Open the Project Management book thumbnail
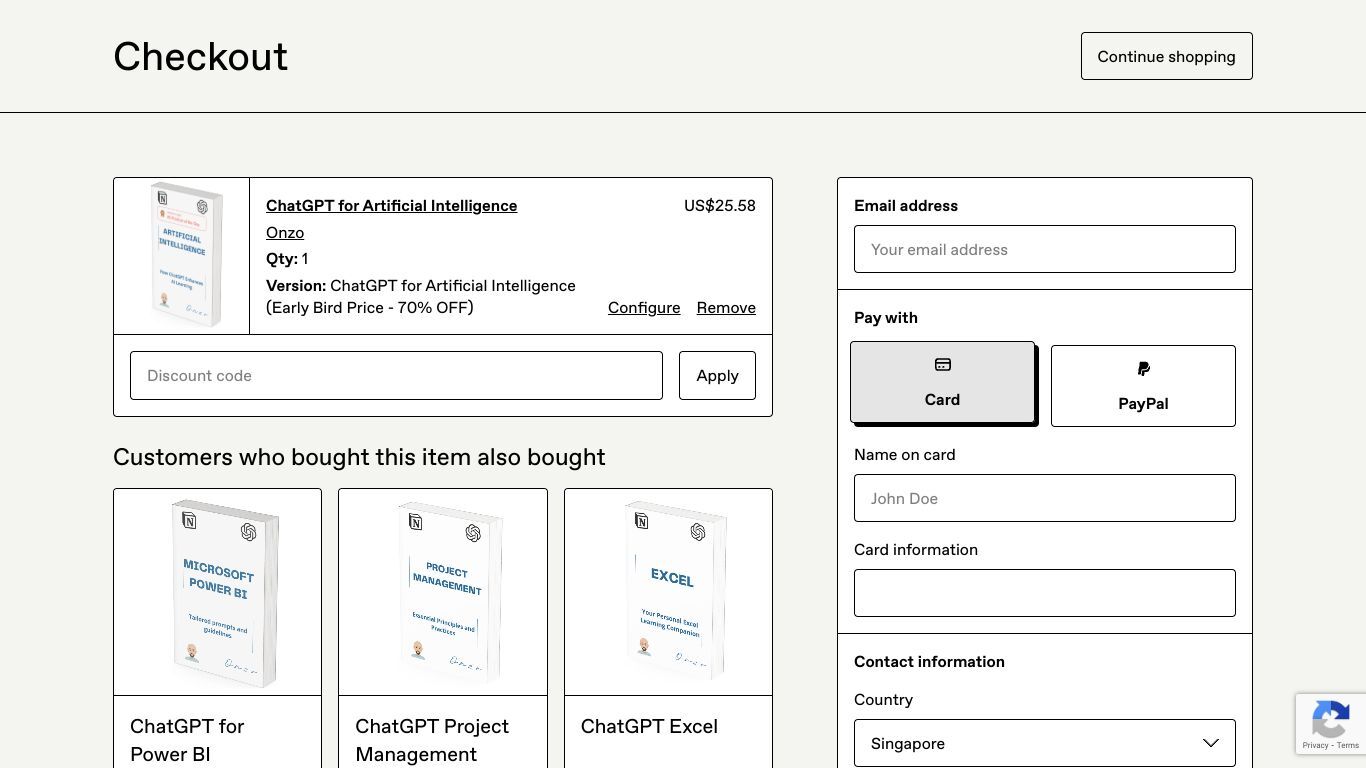This screenshot has width=1366, height=768. coord(443,592)
